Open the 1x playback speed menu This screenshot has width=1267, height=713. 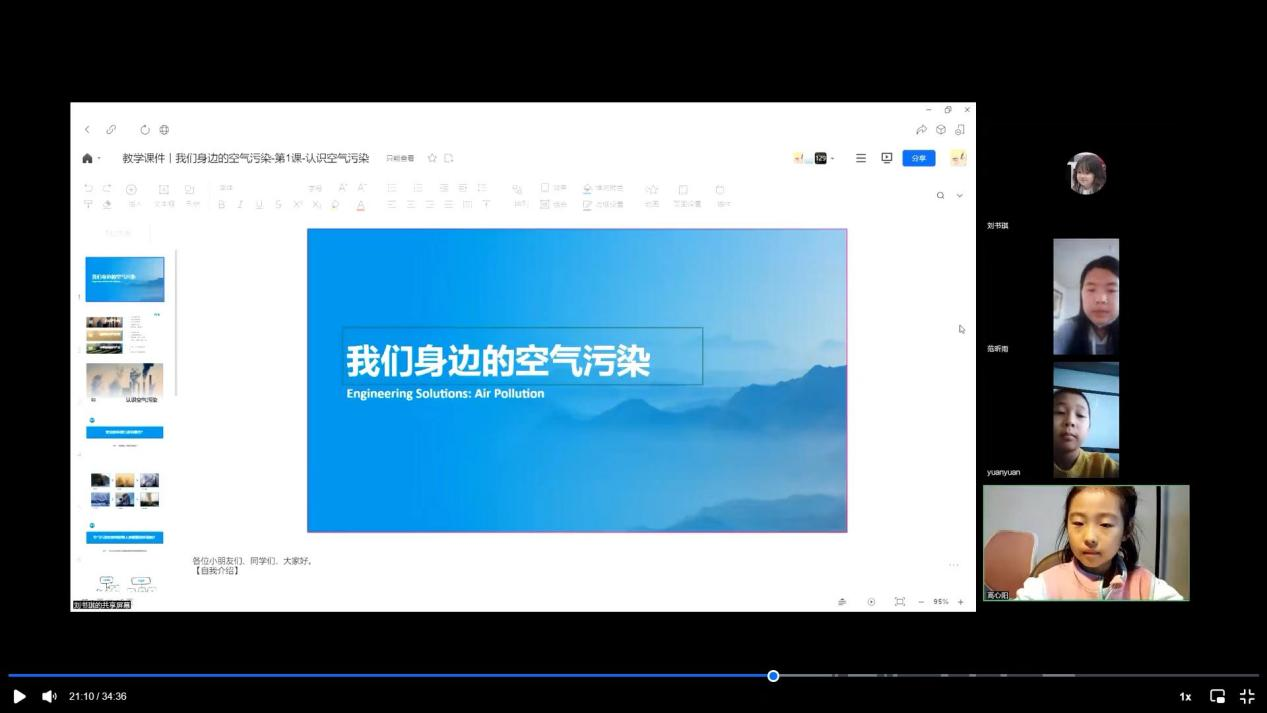[x=1185, y=697]
